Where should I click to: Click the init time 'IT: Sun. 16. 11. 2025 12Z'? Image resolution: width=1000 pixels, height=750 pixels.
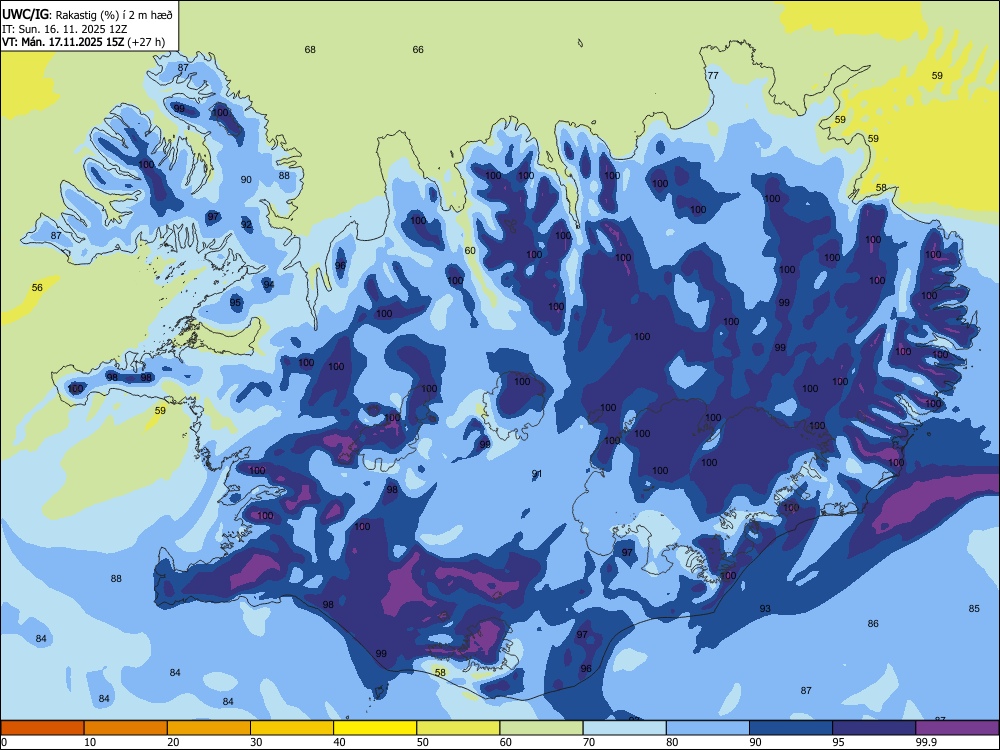click(x=65, y=29)
